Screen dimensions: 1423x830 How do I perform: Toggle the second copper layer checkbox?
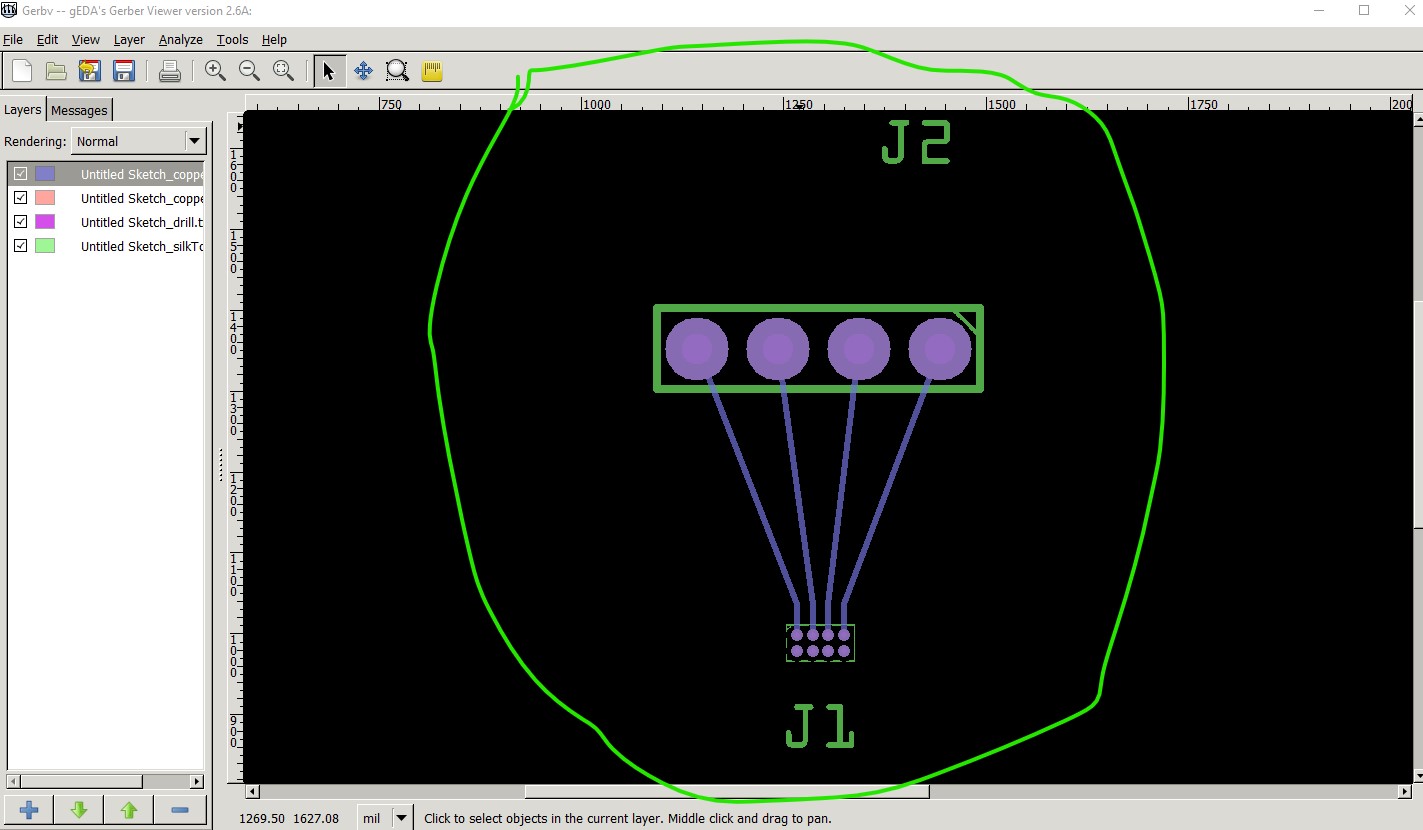point(20,198)
